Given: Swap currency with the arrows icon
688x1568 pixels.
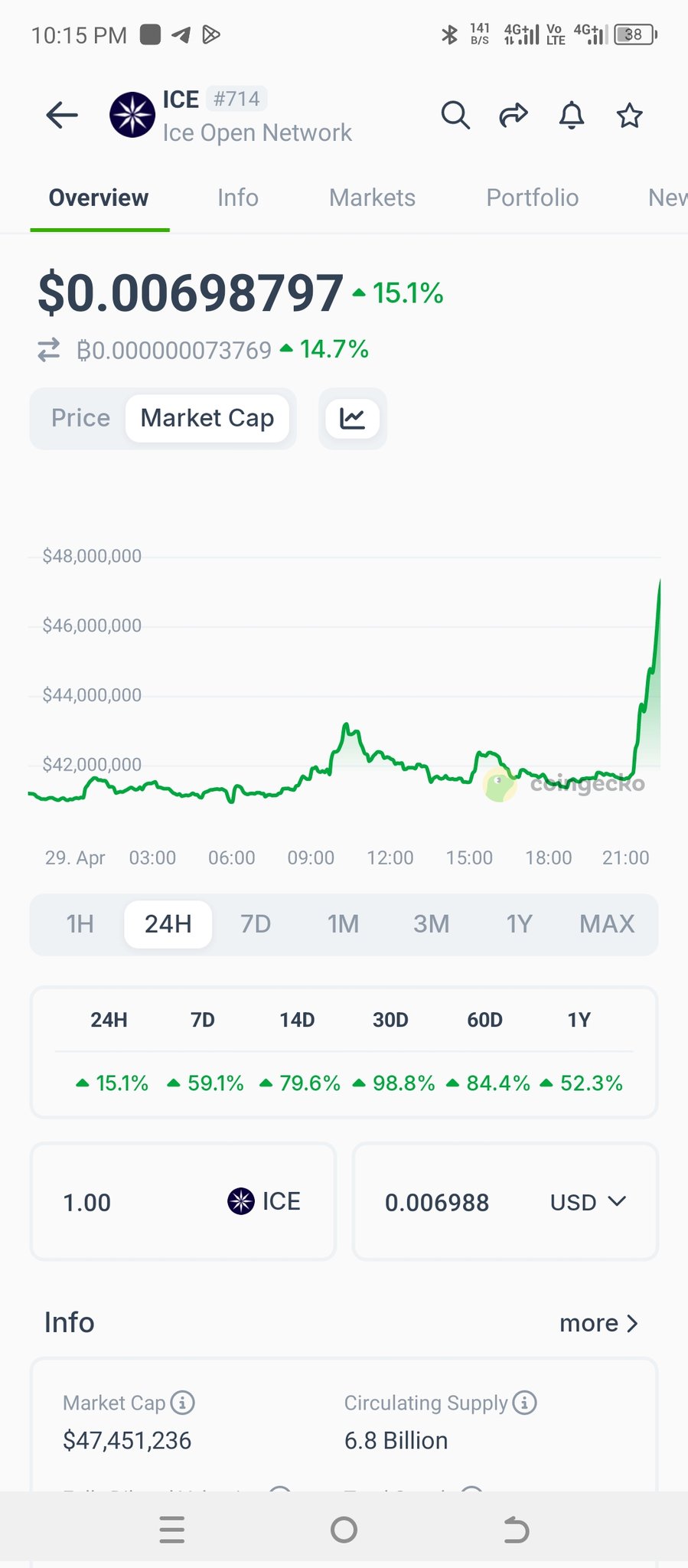Looking at the screenshot, I should point(49,351).
